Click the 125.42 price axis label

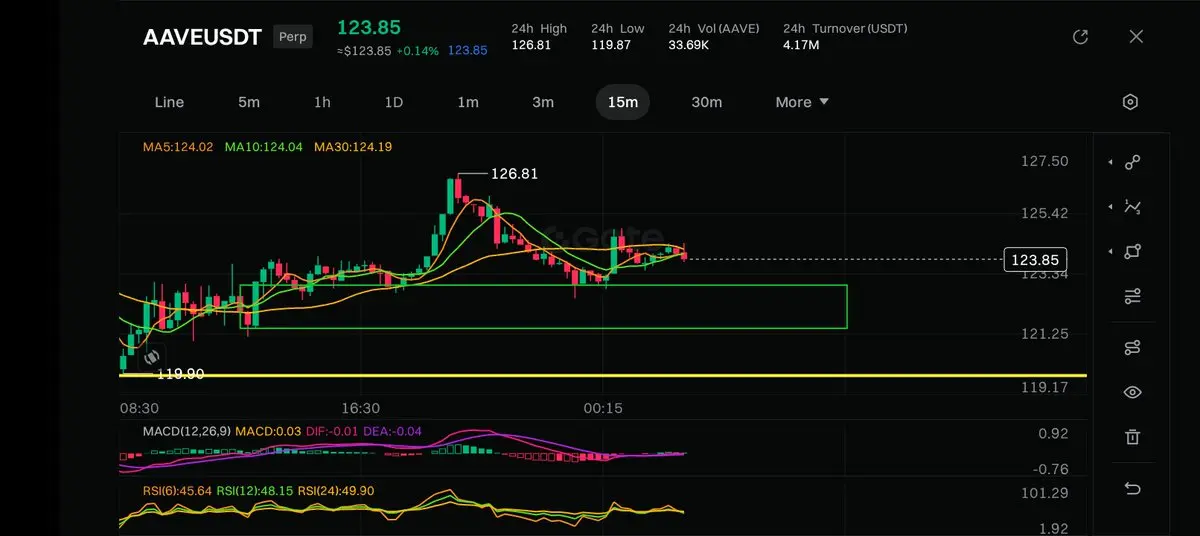point(1044,214)
